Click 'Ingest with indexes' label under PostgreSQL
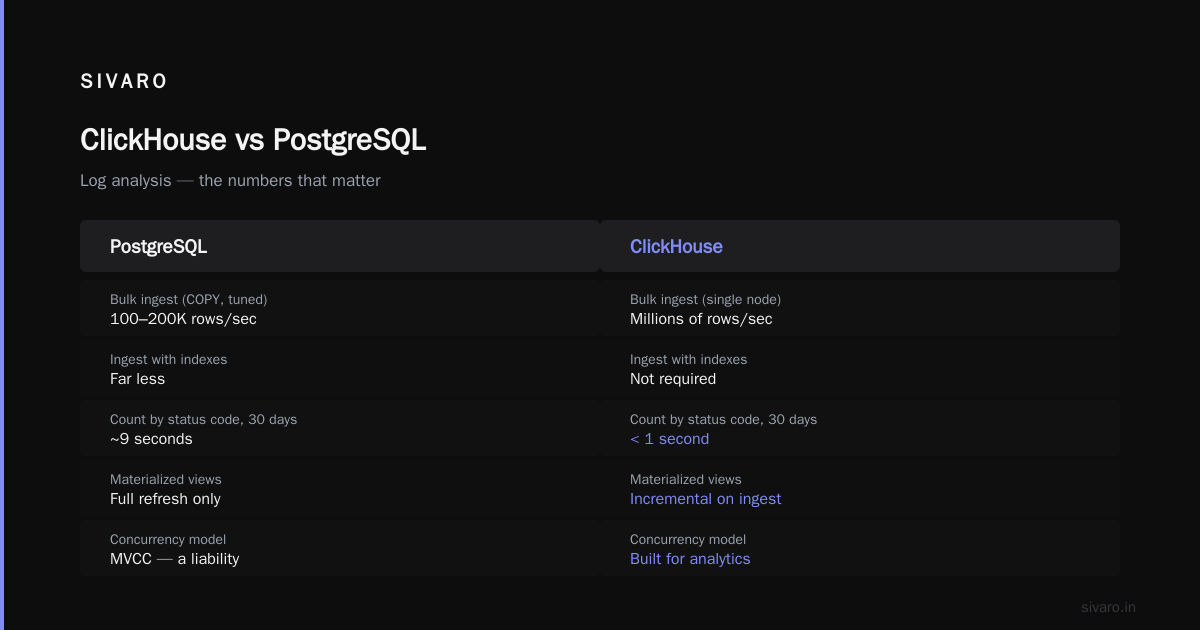 coord(168,359)
